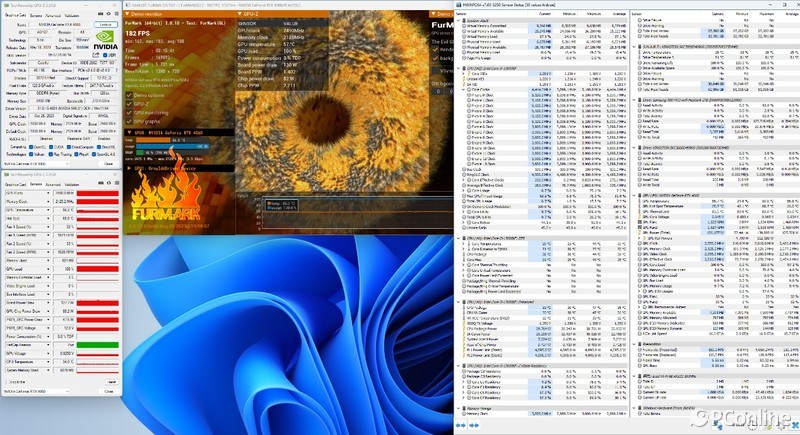Click the temp/usage graph legend in FurMark
This screenshot has height=435, width=800.
(x=281, y=205)
